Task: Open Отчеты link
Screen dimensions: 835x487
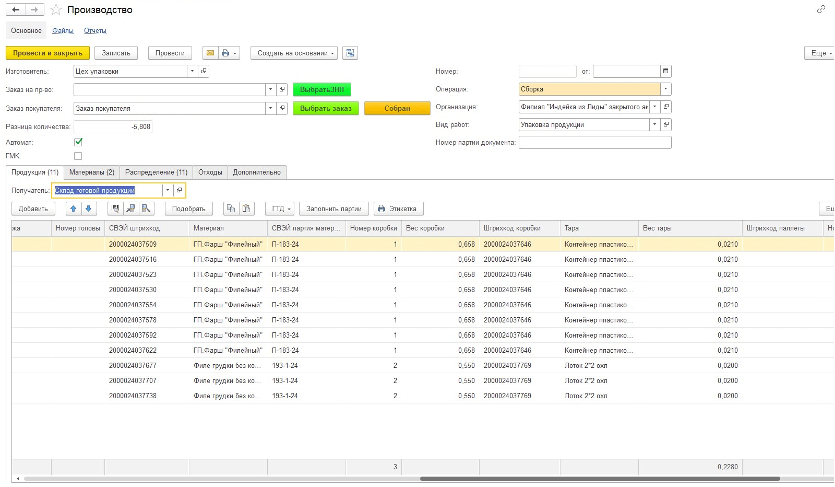Action: point(95,31)
